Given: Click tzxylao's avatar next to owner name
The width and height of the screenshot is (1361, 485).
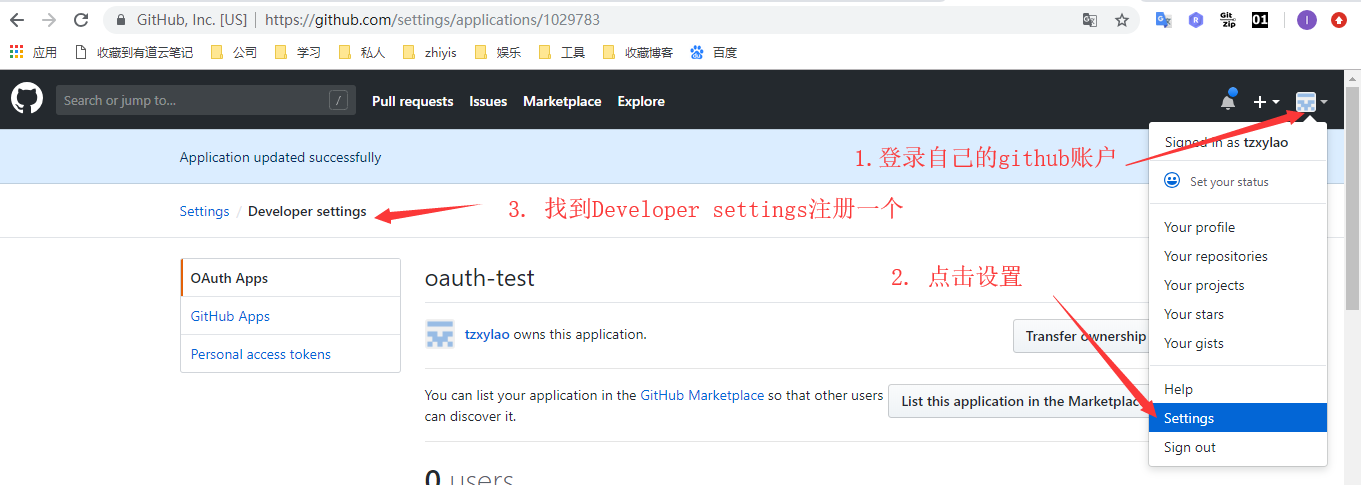Looking at the screenshot, I should coord(440,334).
